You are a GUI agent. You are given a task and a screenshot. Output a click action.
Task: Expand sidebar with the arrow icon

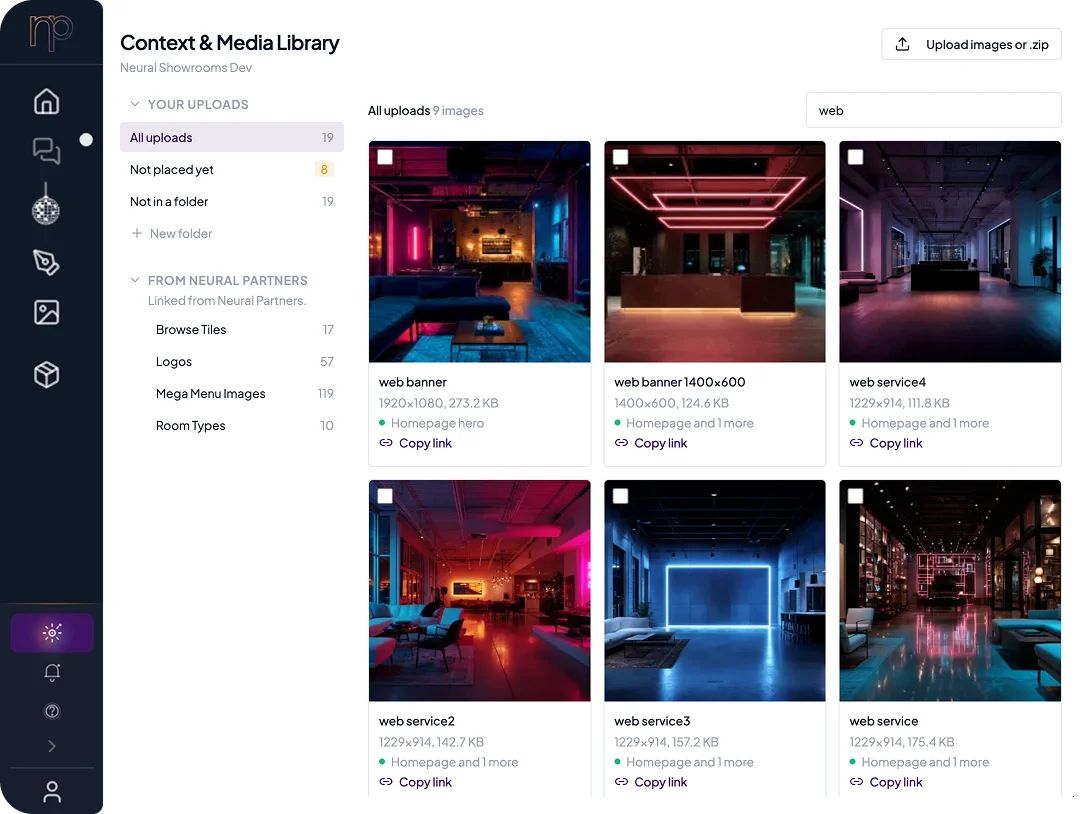tap(52, 746)
